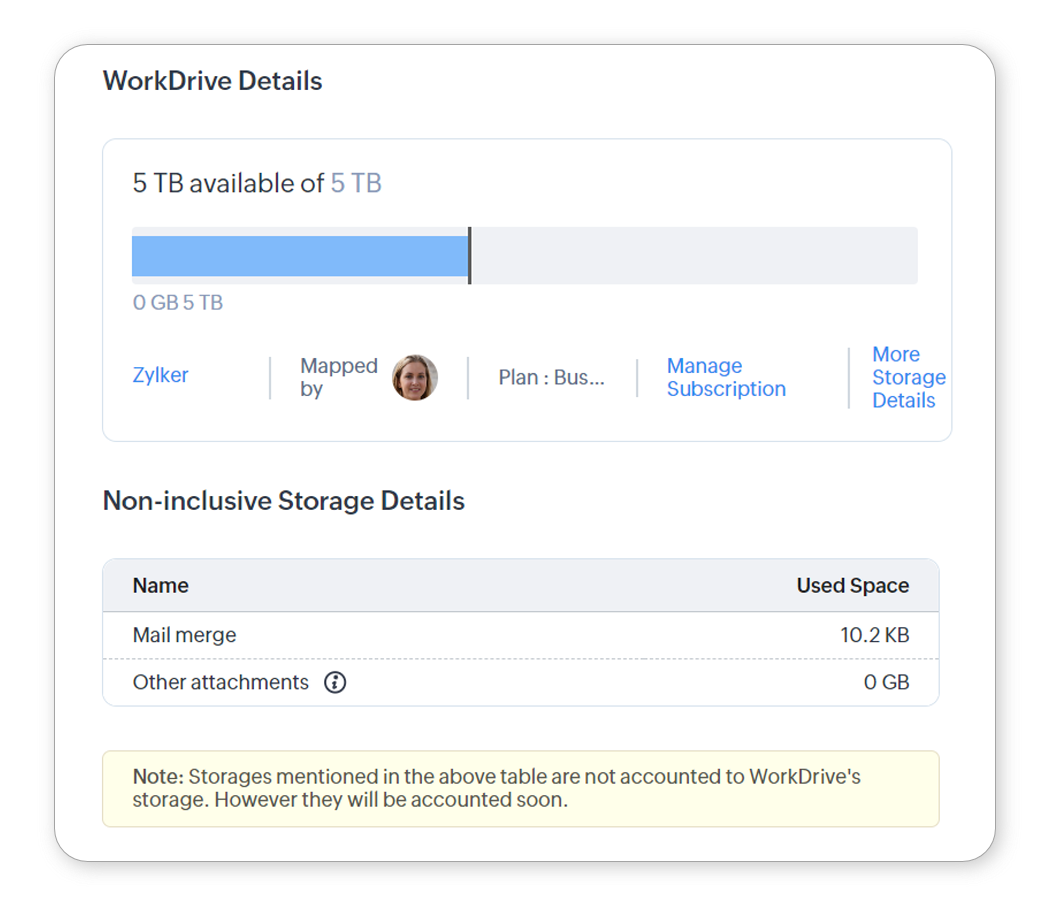Image resolution: width=1056 pixels, height=916 pixels.
Task: Click the empty gray portion of storage bar
Action: [x=693, y=256]
